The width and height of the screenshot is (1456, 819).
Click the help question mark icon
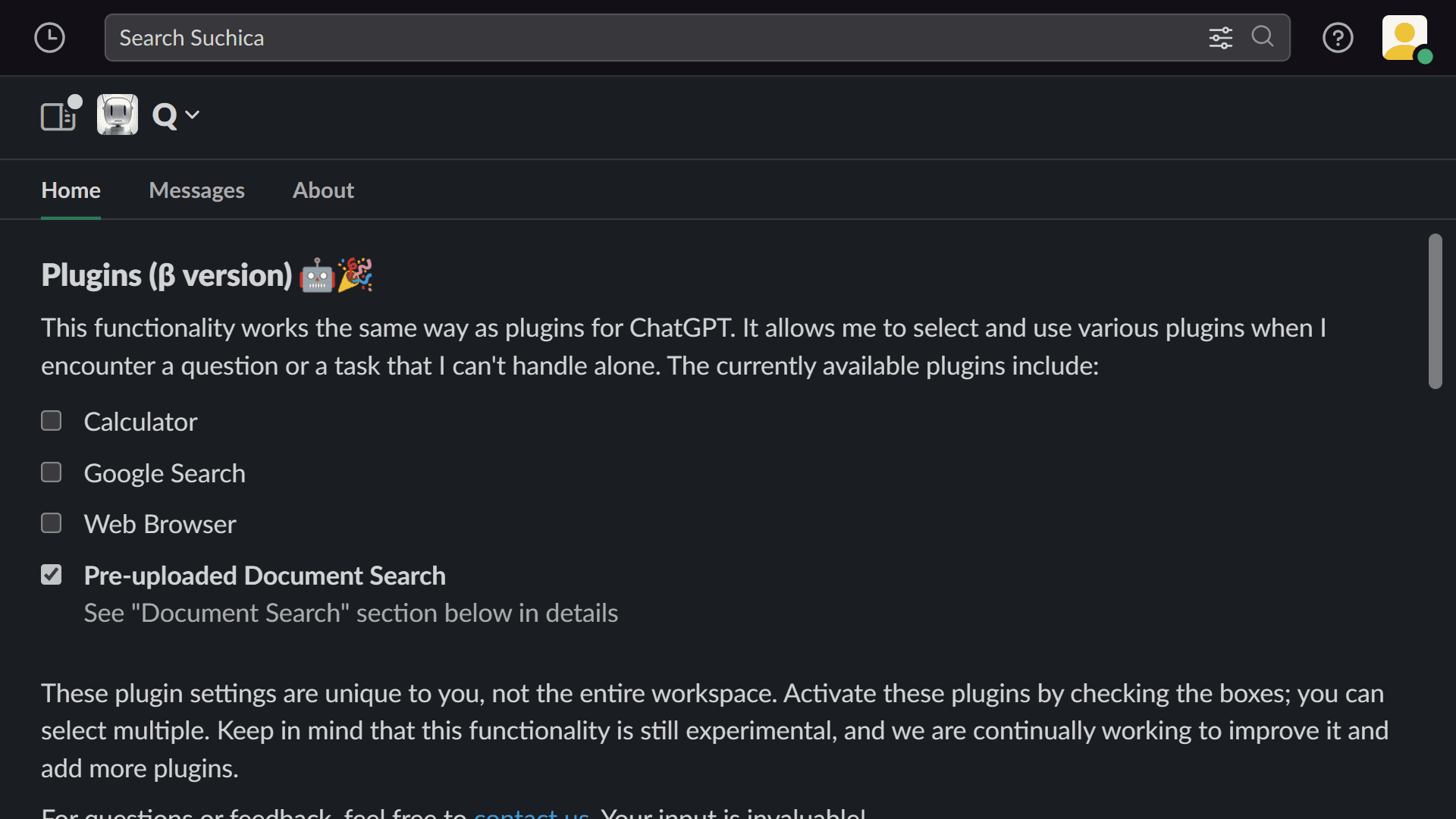[1338, 38]
